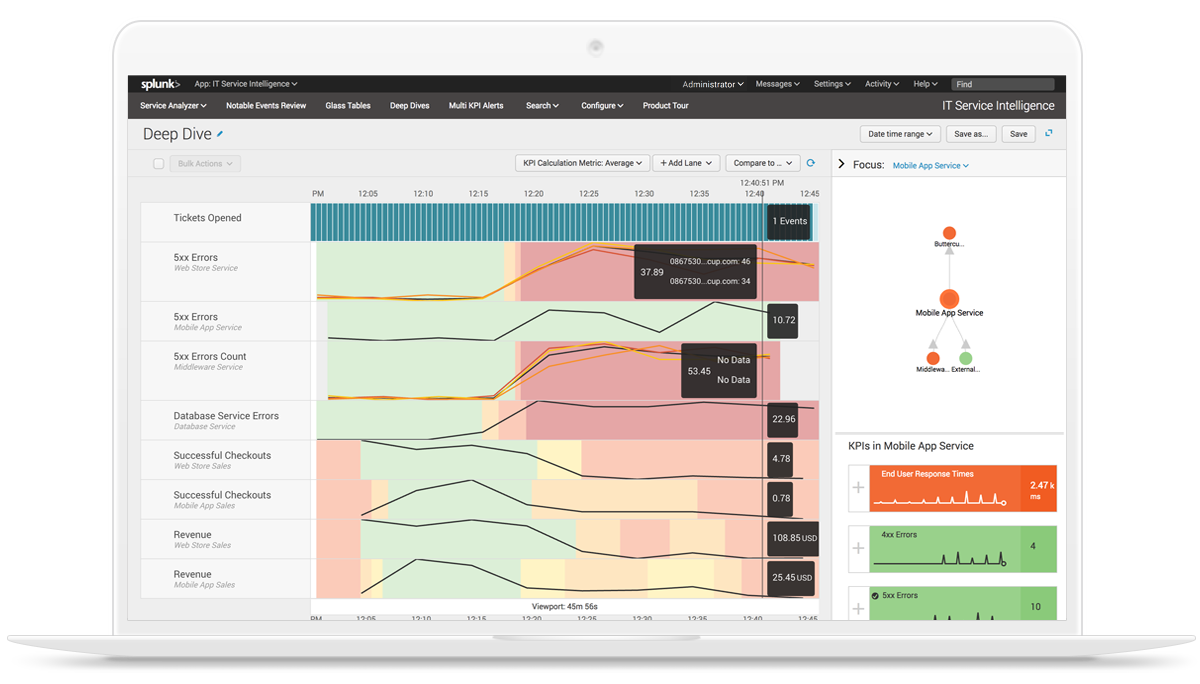
Task: Add End User Response Times KPI with its plus icon
Action: pos(857,488)
